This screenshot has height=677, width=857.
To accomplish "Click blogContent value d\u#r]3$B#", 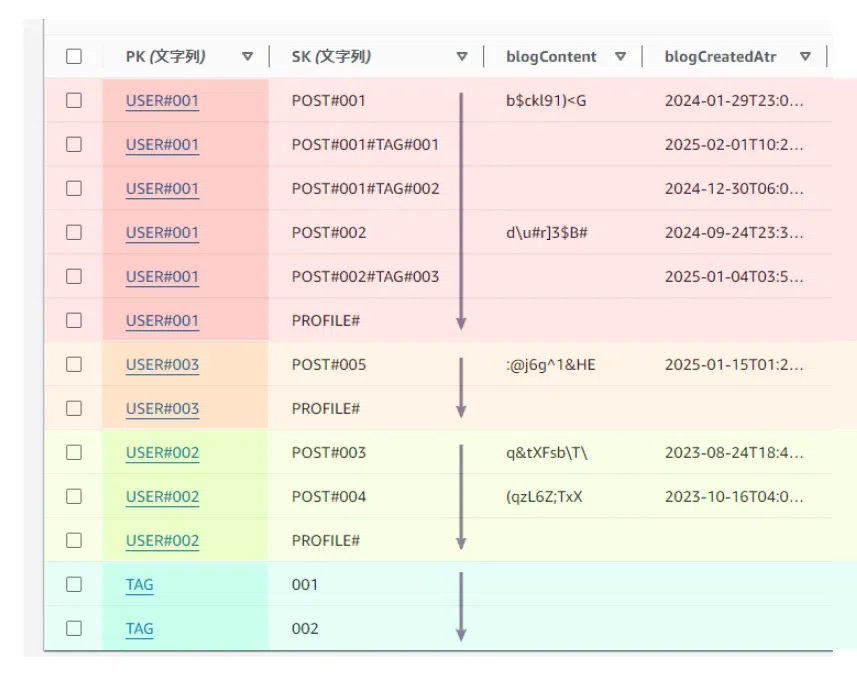I will pyautogui.click(x=547, y=232).
